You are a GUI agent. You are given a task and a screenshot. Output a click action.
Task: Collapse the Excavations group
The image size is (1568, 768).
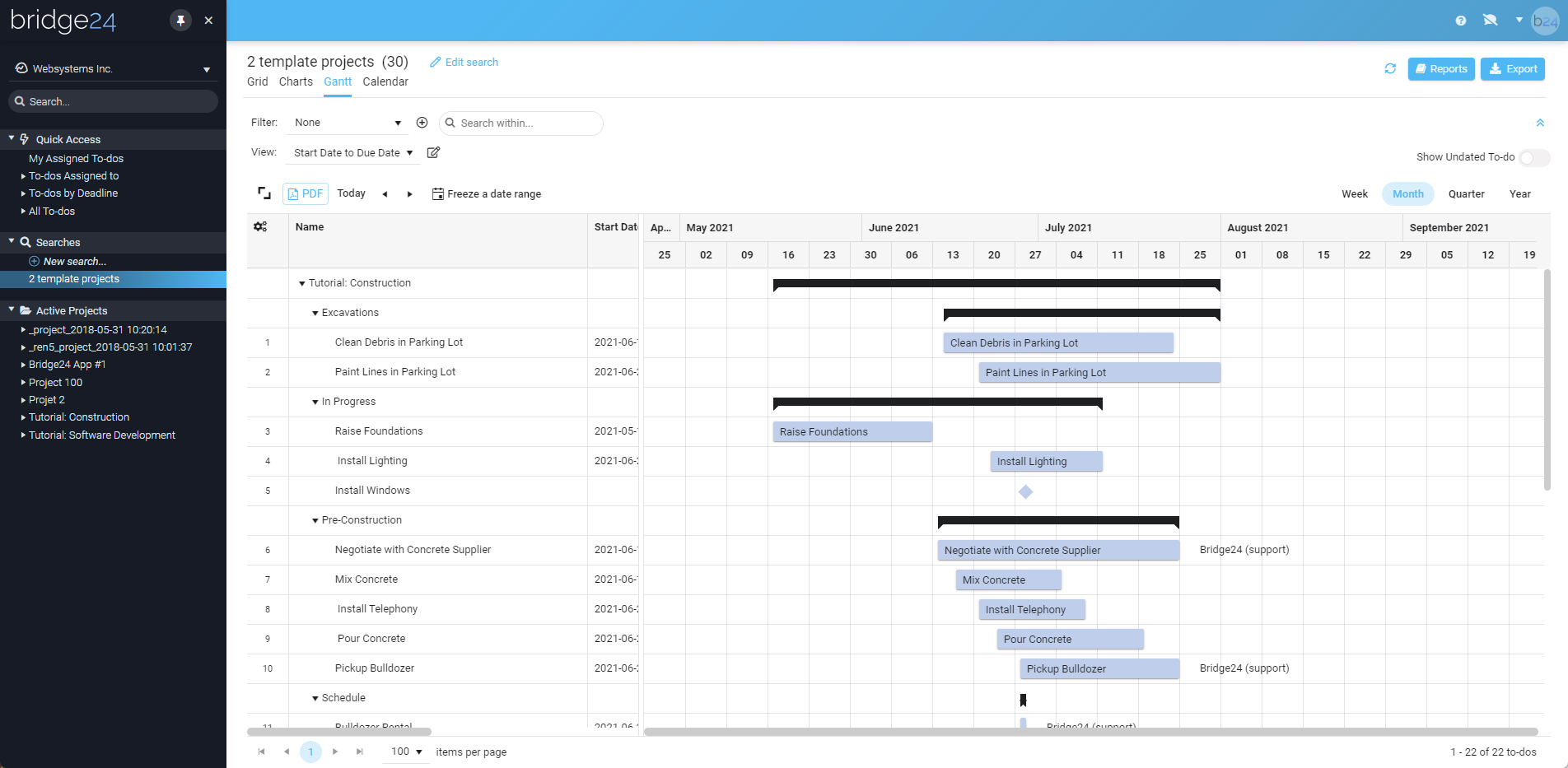315,313
